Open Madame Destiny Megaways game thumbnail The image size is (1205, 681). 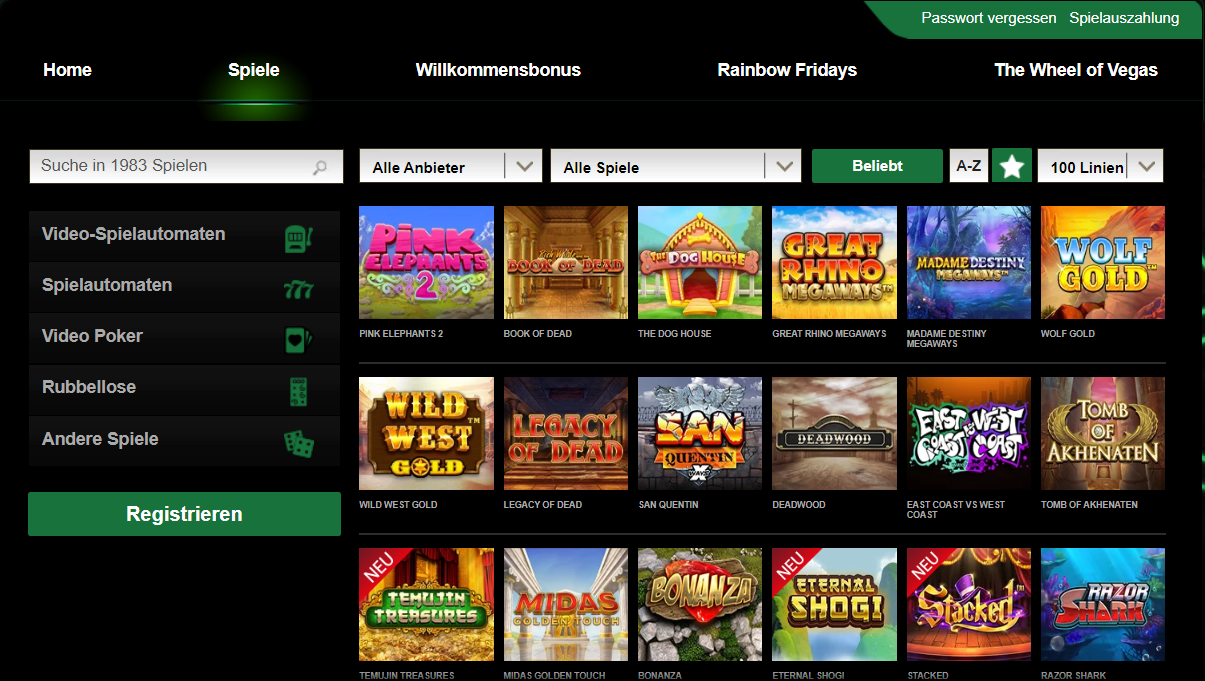pyautogui.click(x=969, y=262)
